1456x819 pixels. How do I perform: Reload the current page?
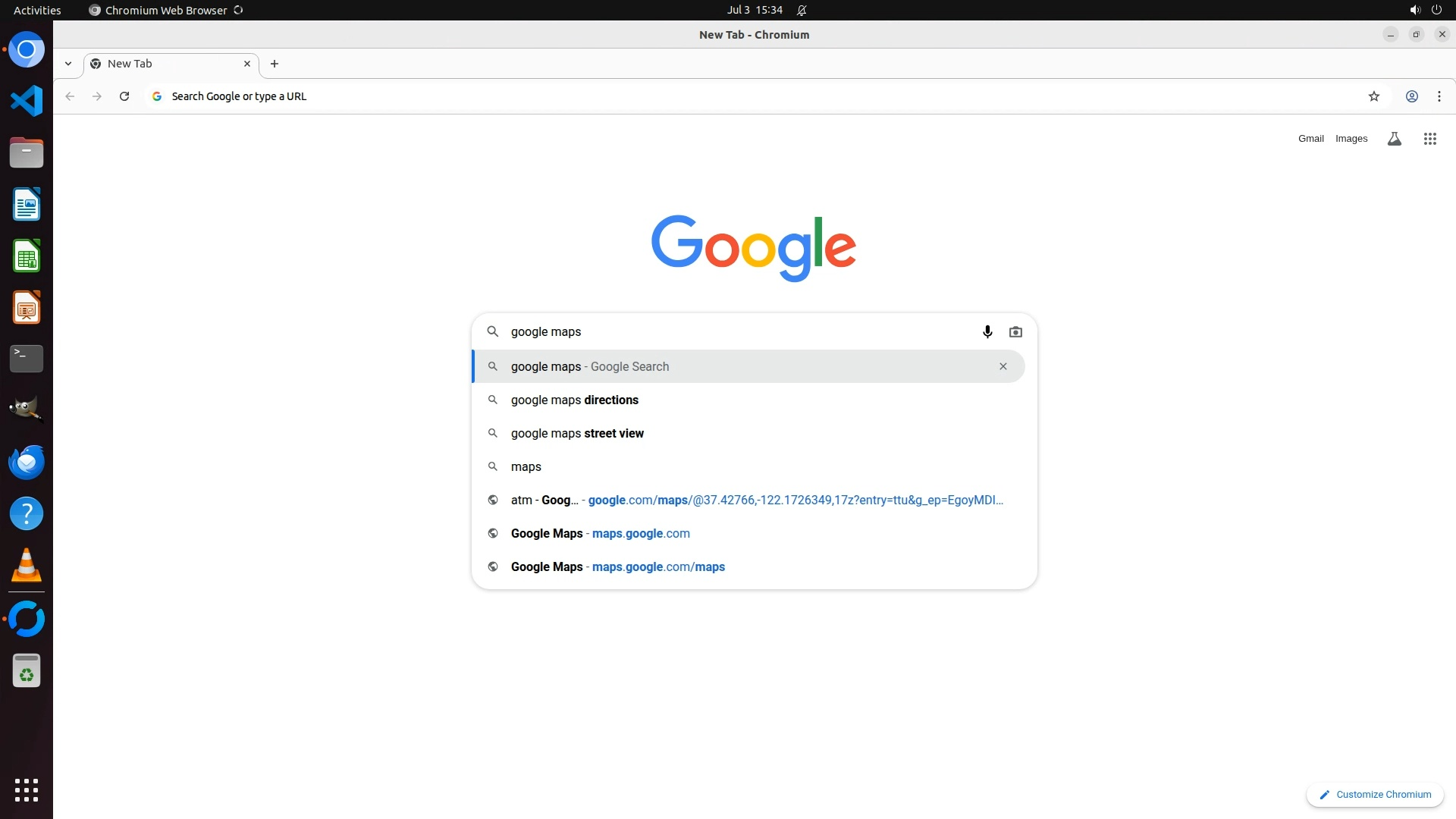tap(124, 96)
